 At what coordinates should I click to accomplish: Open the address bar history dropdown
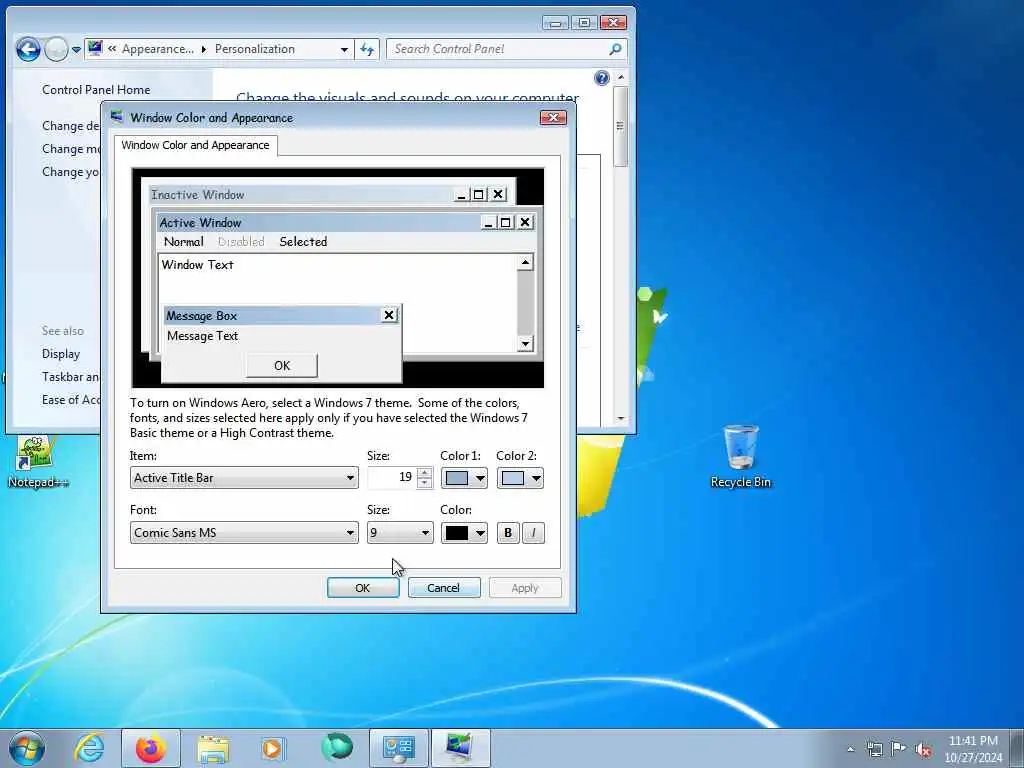pos(344,49)
